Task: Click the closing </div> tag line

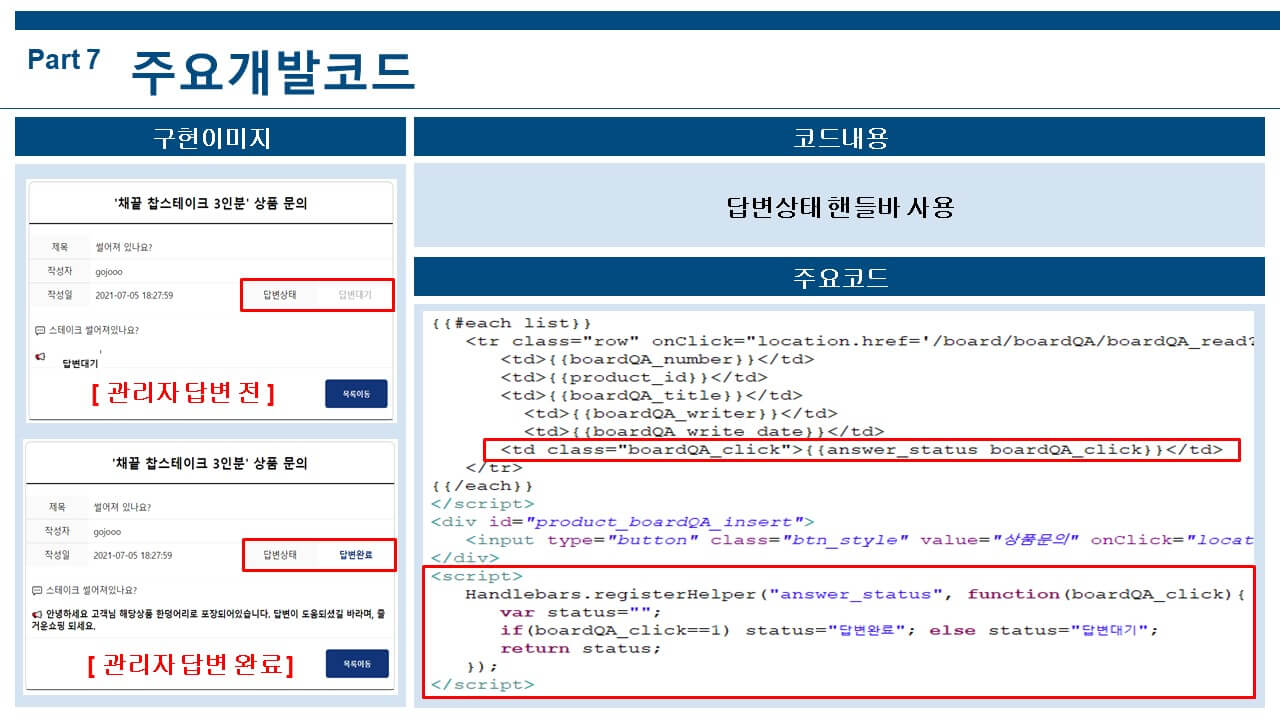Action: (x=465, y=557)
